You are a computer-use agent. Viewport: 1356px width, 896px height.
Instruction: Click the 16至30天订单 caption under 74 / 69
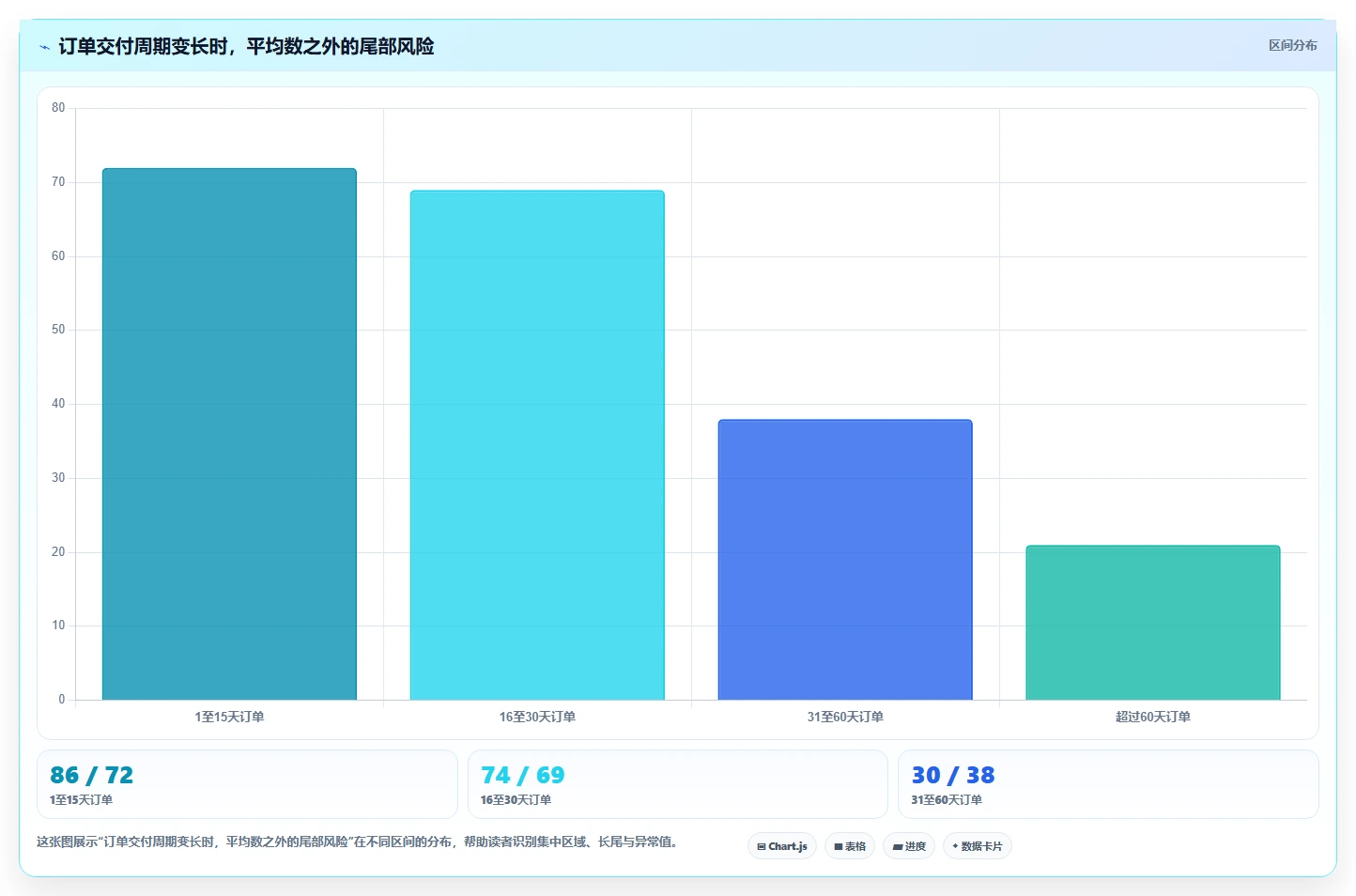click(516, 800)
